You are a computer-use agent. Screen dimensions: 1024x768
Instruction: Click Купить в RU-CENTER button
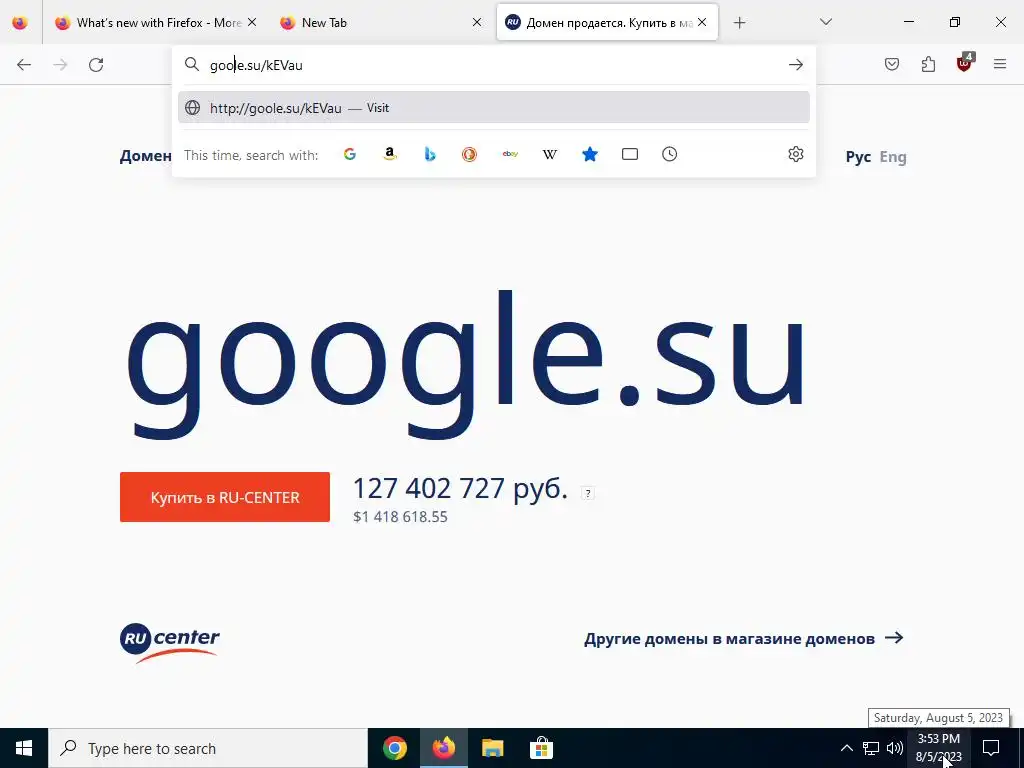point(225,497)
